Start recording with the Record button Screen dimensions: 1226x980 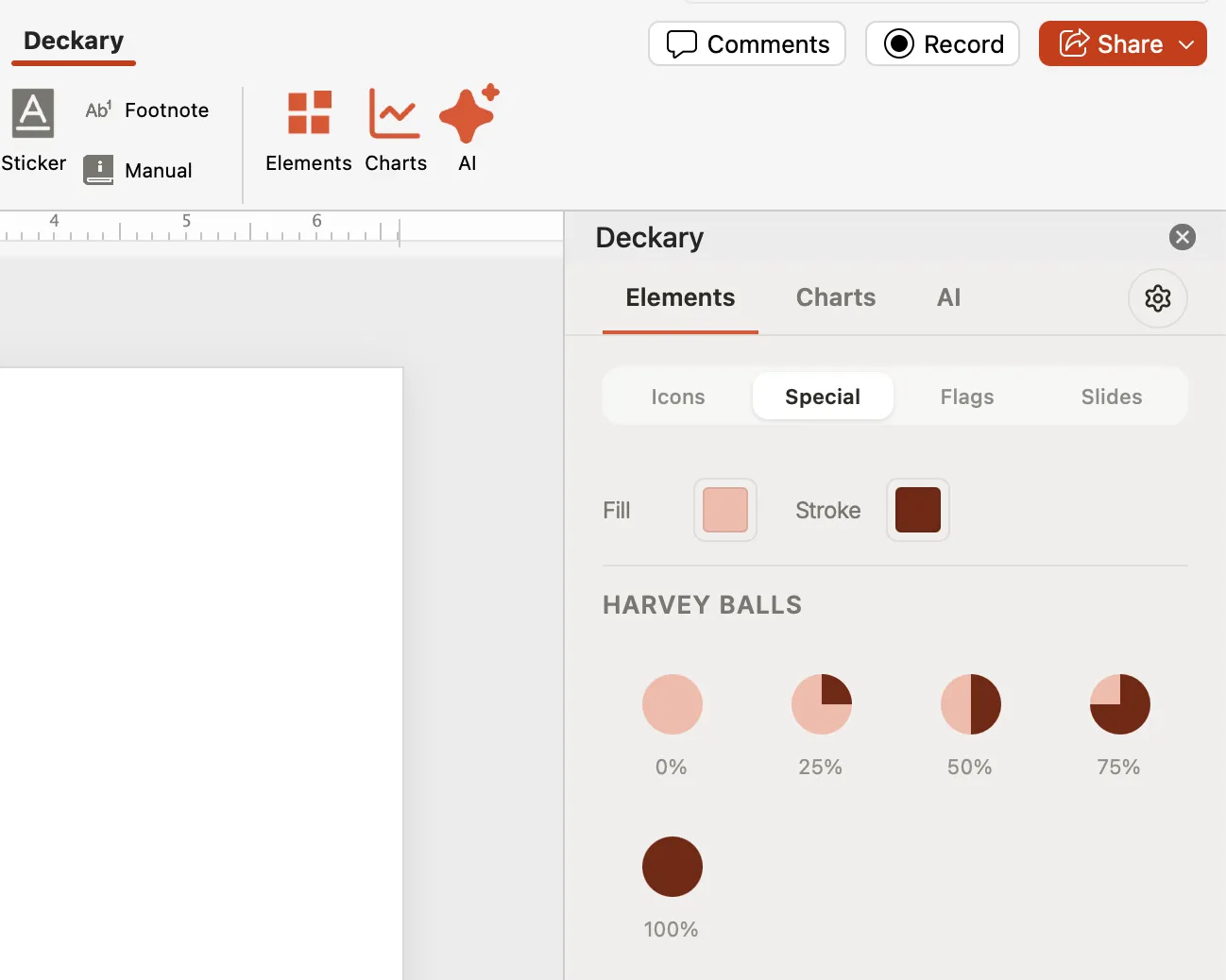tap(942, 43)
